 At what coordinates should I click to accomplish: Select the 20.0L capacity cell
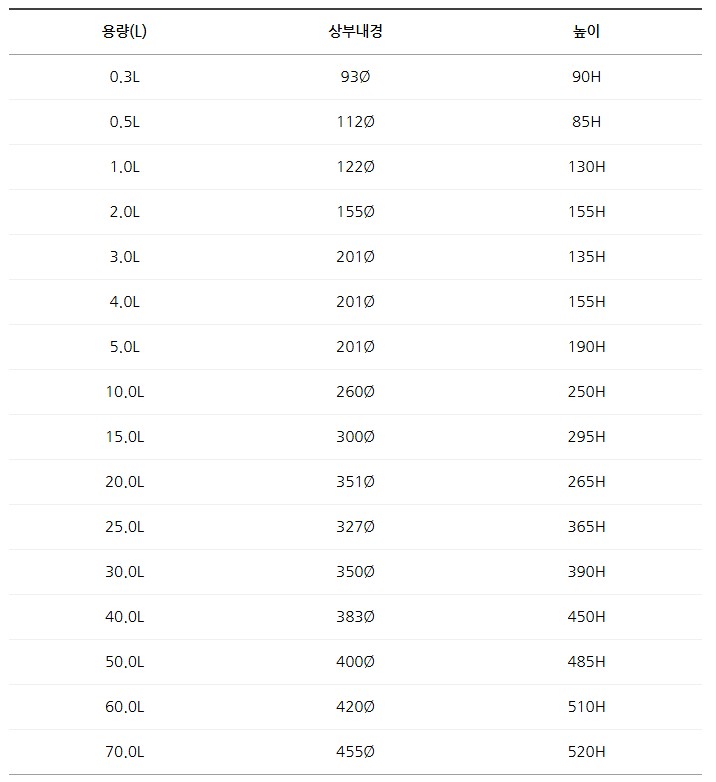point(125,482)
